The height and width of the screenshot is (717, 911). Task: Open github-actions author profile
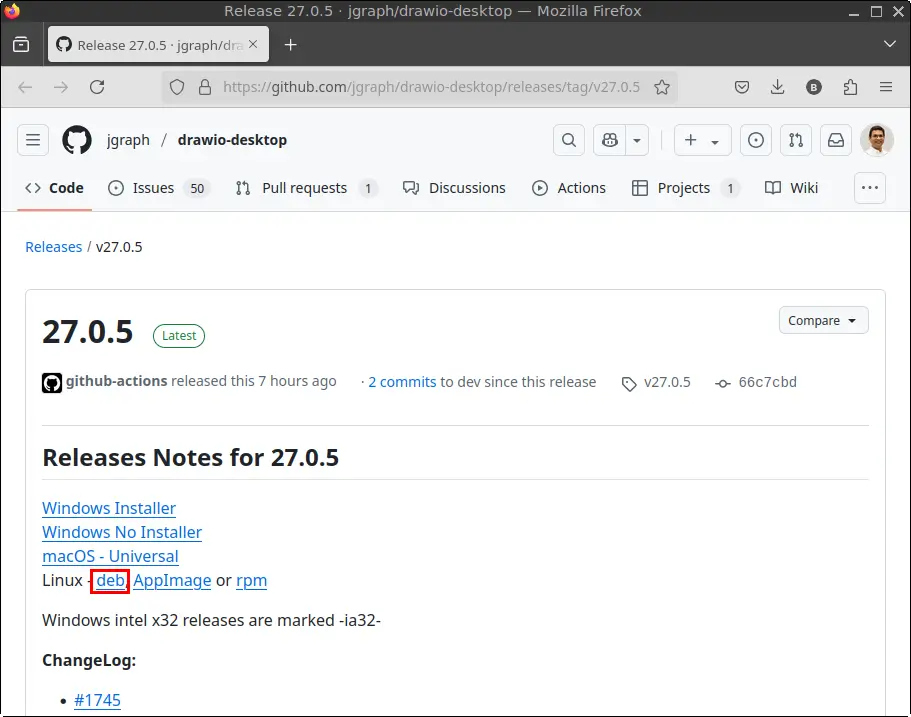116,381
